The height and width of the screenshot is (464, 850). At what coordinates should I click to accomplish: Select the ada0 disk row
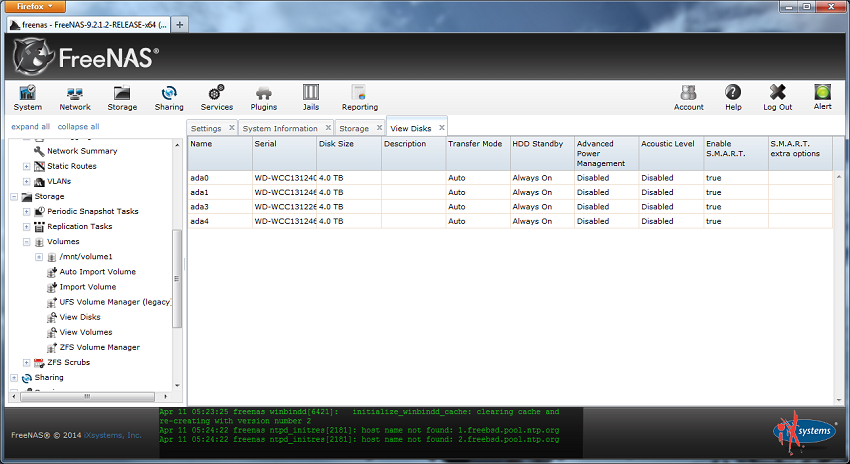point(510,178)
